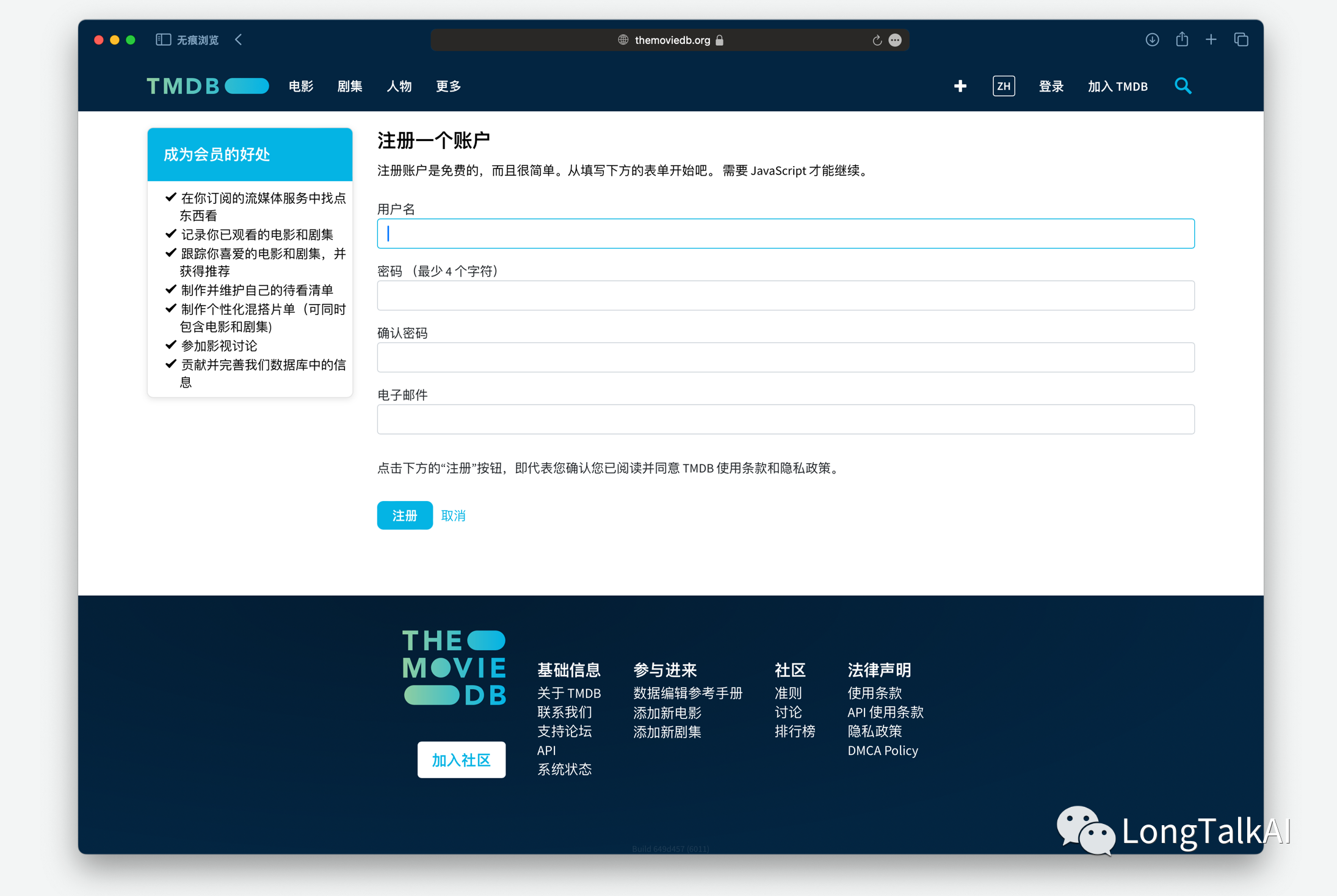The image size is (1337, 896).
Task: Open the API footer link
Action: [x=546, y=750]
